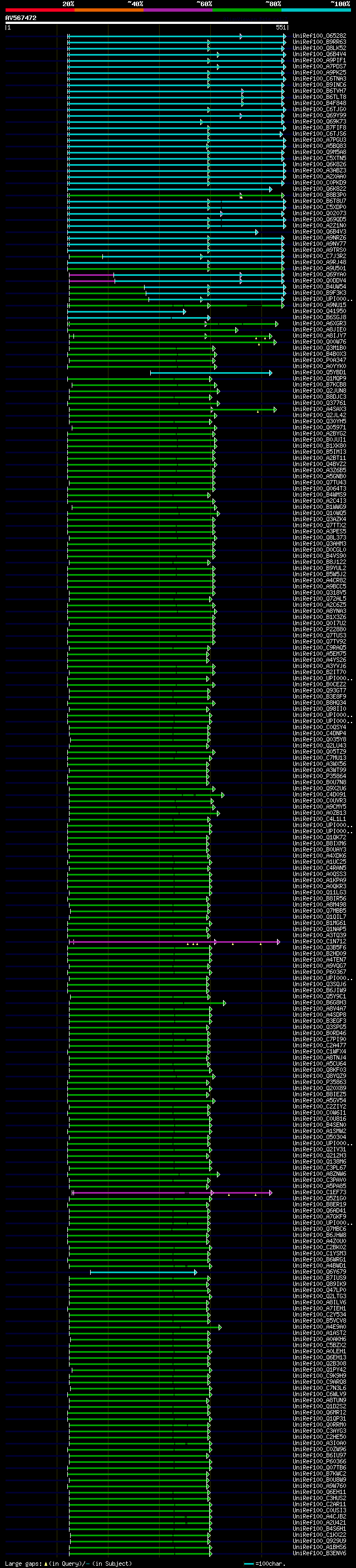Select hit label UniRef100_A6XGR3

319,323
